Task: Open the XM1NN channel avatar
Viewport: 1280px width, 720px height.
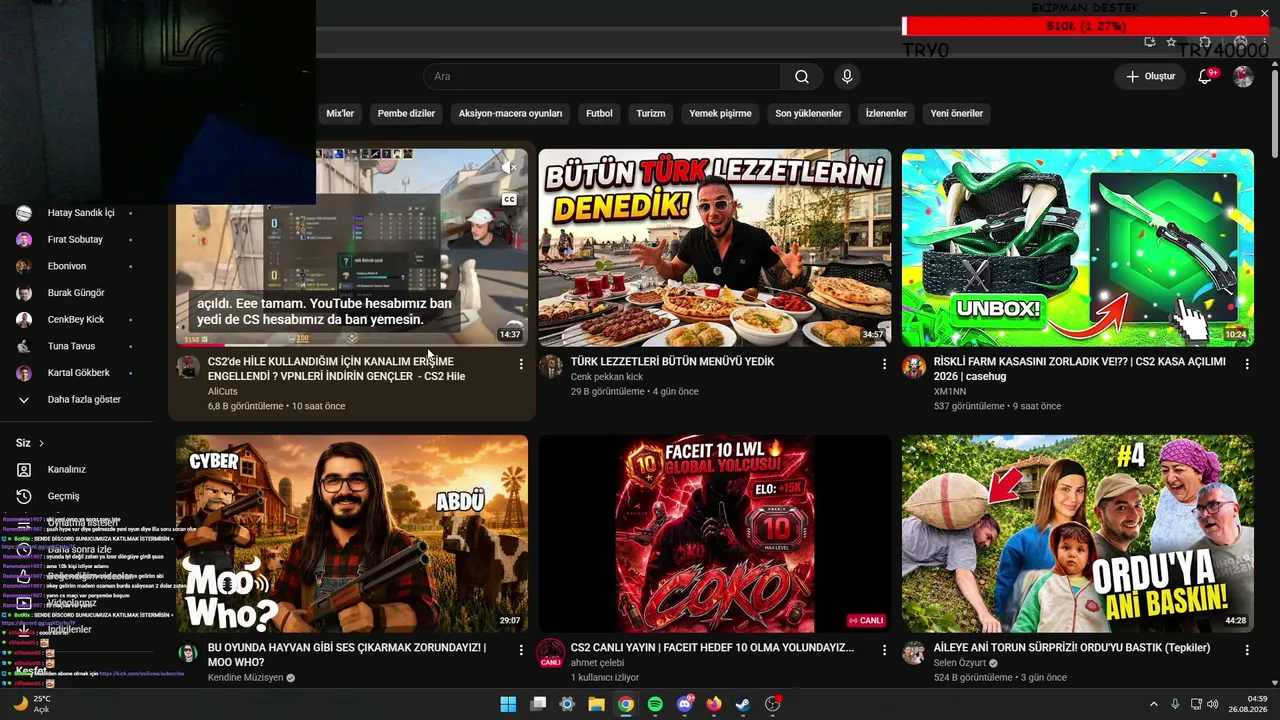Action: [914, 366]
